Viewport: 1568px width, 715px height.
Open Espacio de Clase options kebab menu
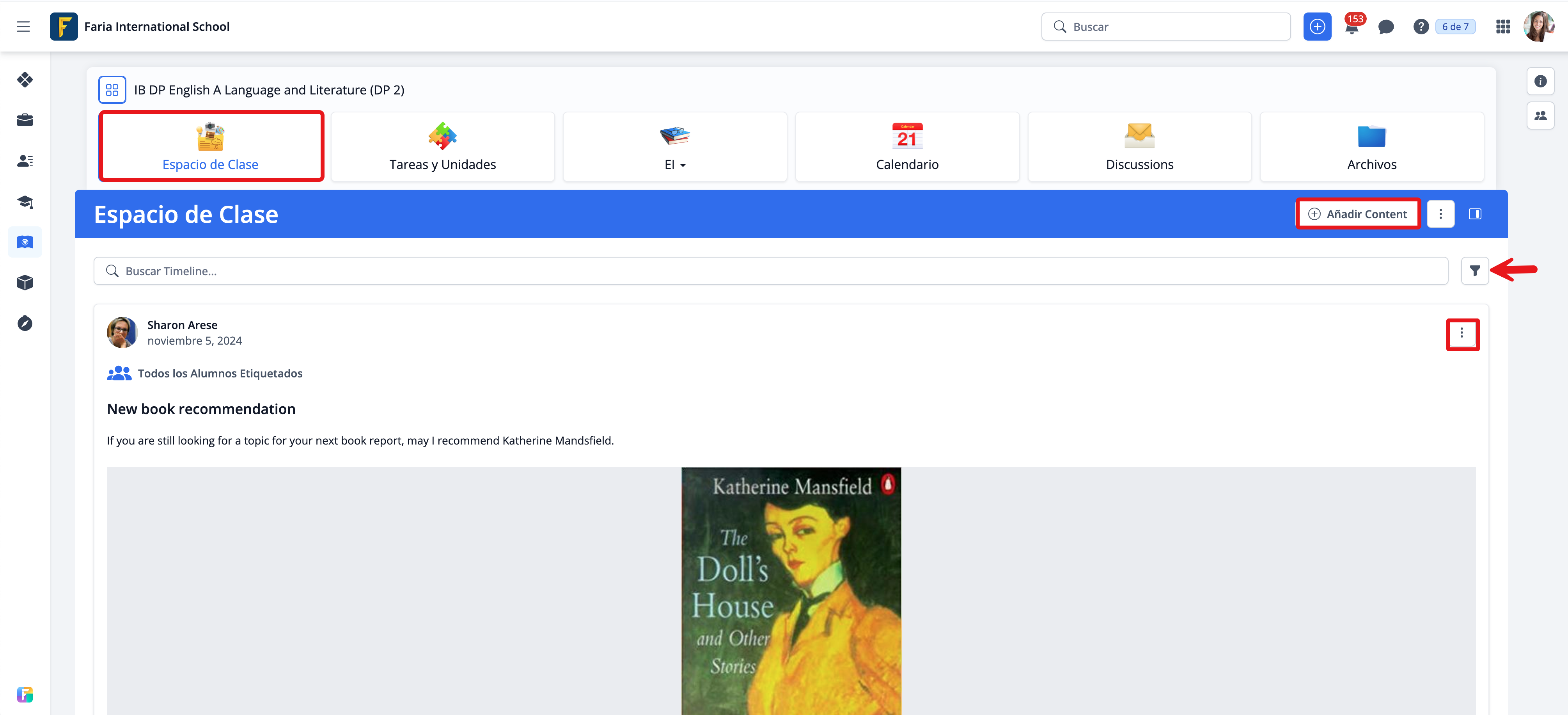coord(1440,214)
